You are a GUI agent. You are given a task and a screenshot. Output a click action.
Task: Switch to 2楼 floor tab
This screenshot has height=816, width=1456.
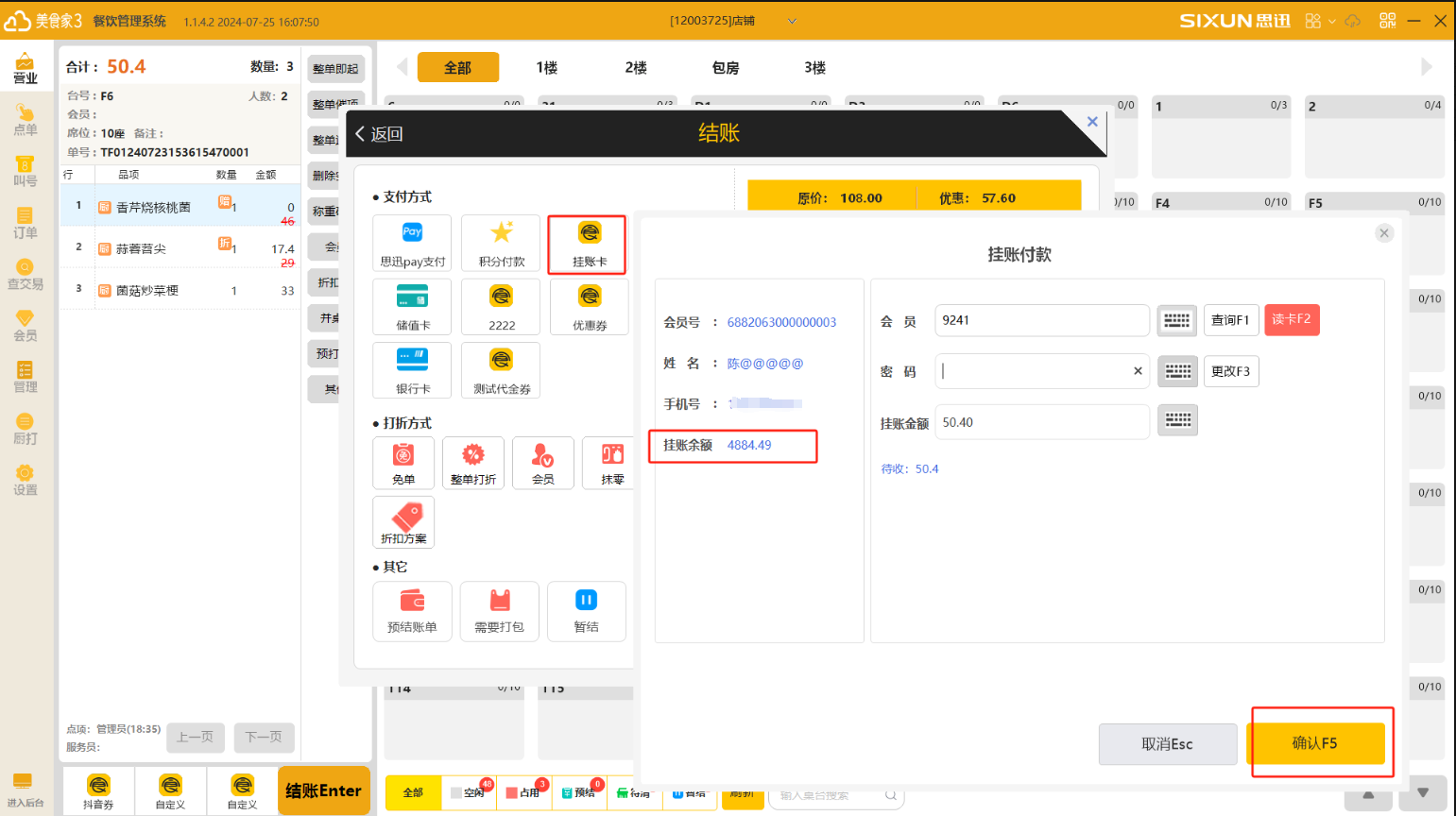636,67
